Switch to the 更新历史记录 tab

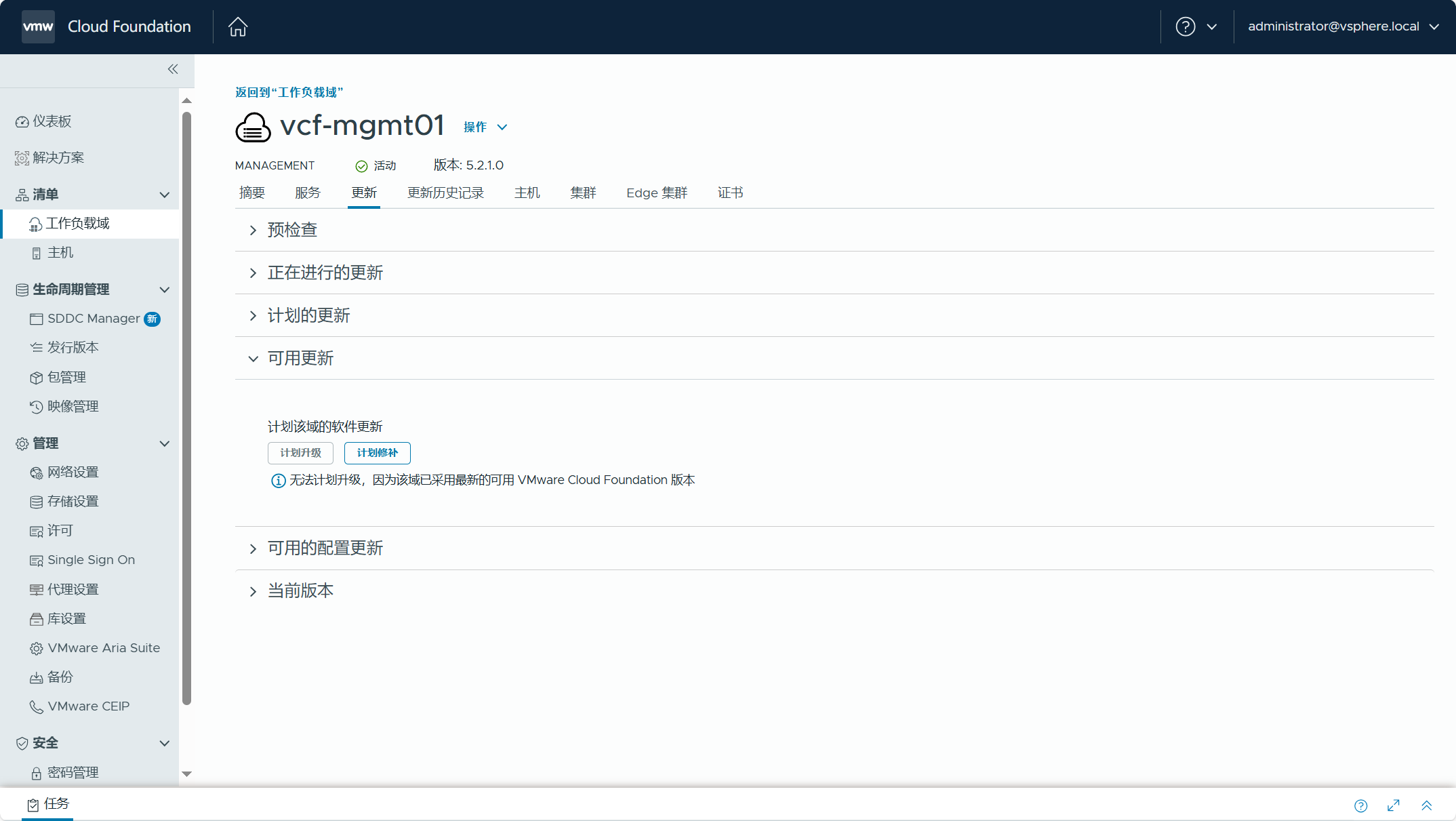tap(446, 193)
